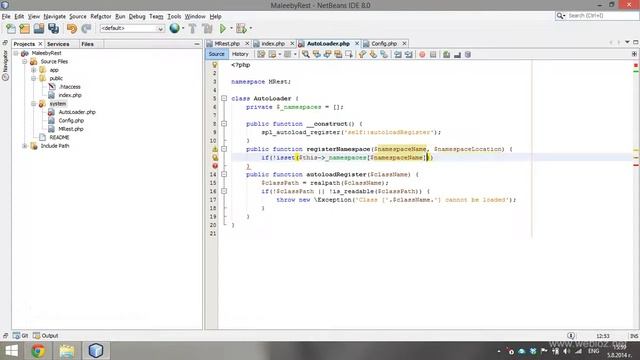Open the Git button in status bar
The width and height of the screenshot is (640, 360).
20,336
